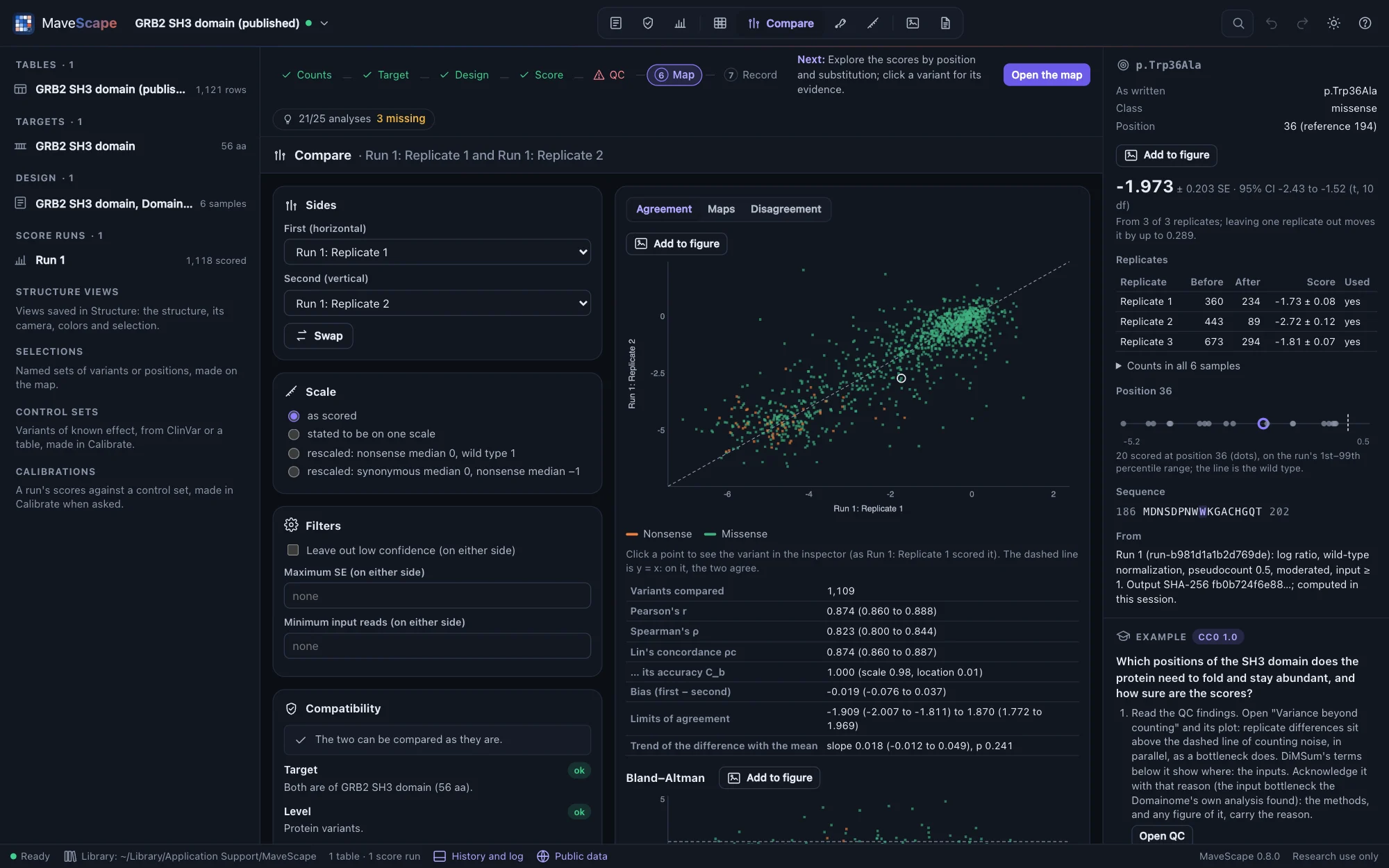Click the Minimum input reads field
This screenshot has width=1389, height=868.
pyautogui.click(x=437, y=646)
